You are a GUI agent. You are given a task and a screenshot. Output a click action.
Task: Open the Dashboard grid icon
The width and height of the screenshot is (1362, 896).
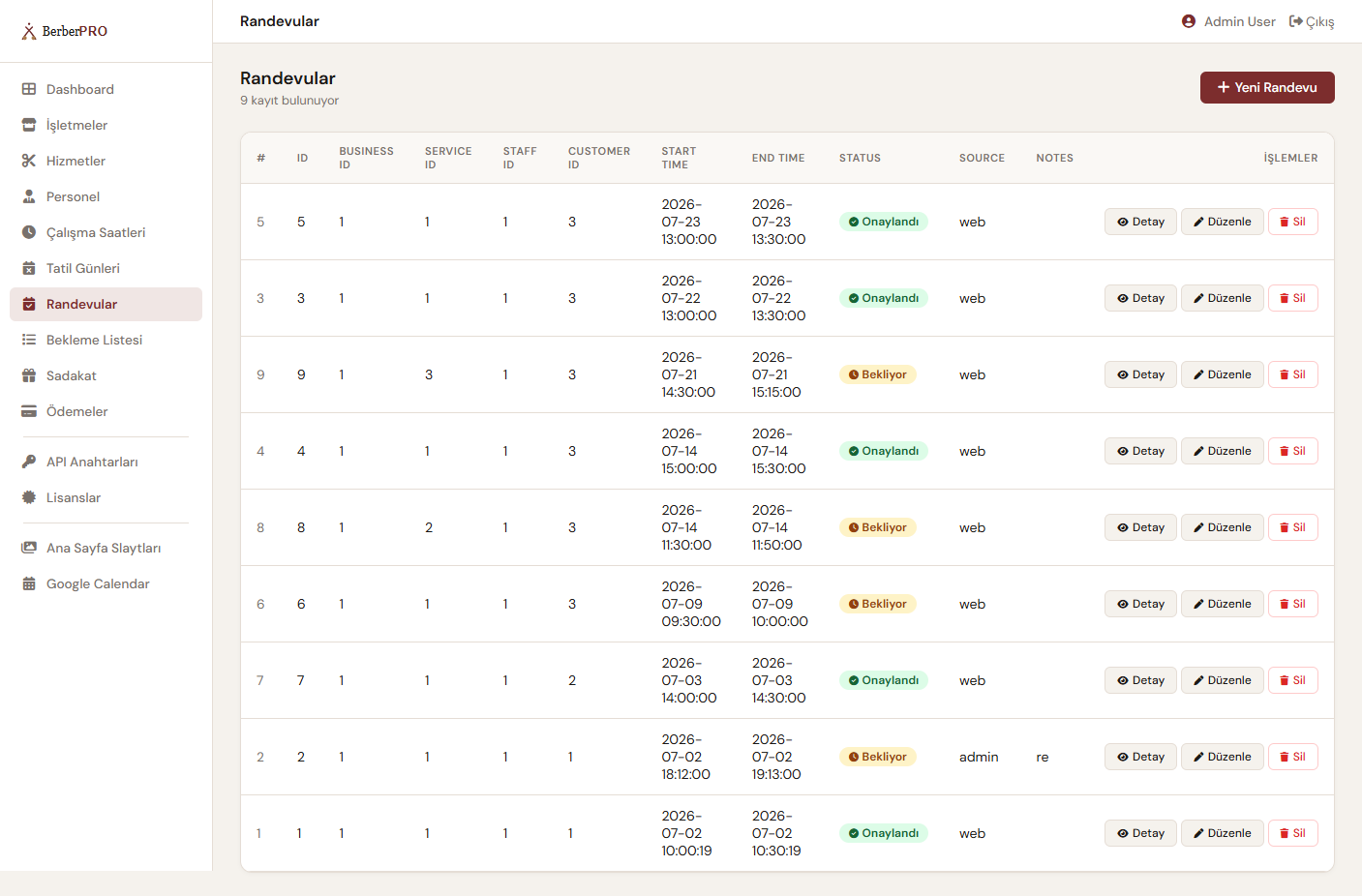coord(29,89)
